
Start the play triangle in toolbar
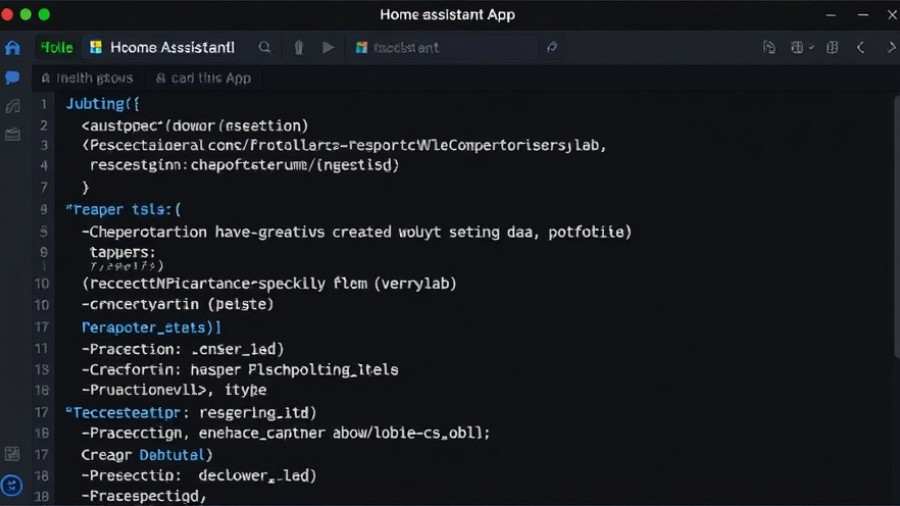click(x=328, y=47)
